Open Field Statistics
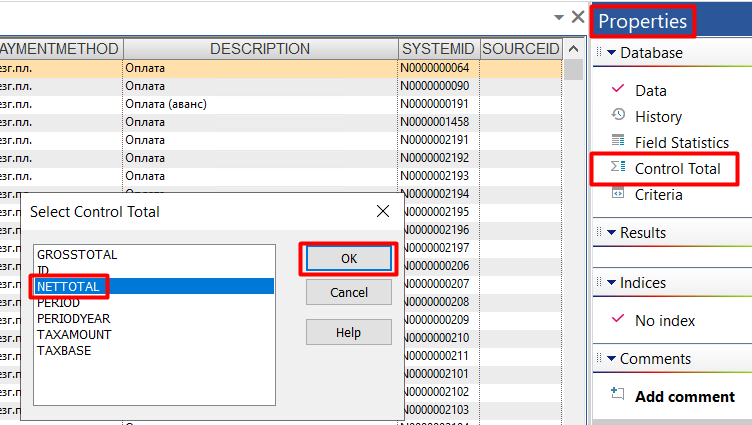The image size is (752, 425). coord(682,142)
